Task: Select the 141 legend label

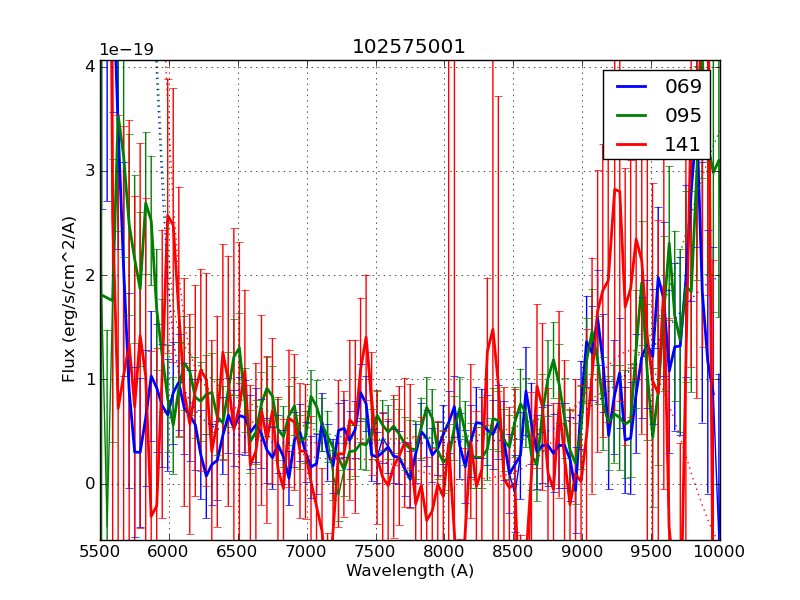Action: tap(683, 144)
